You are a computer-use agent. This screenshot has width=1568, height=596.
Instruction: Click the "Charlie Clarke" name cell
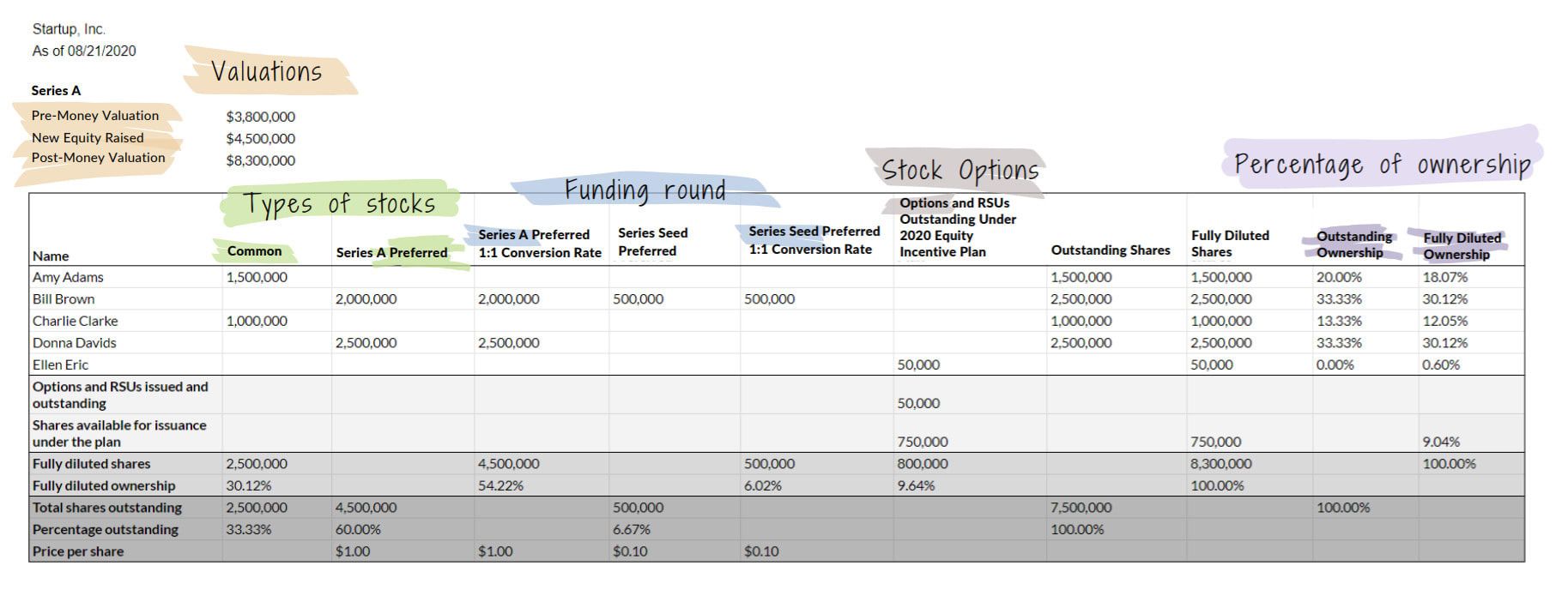tap(76, 321)
